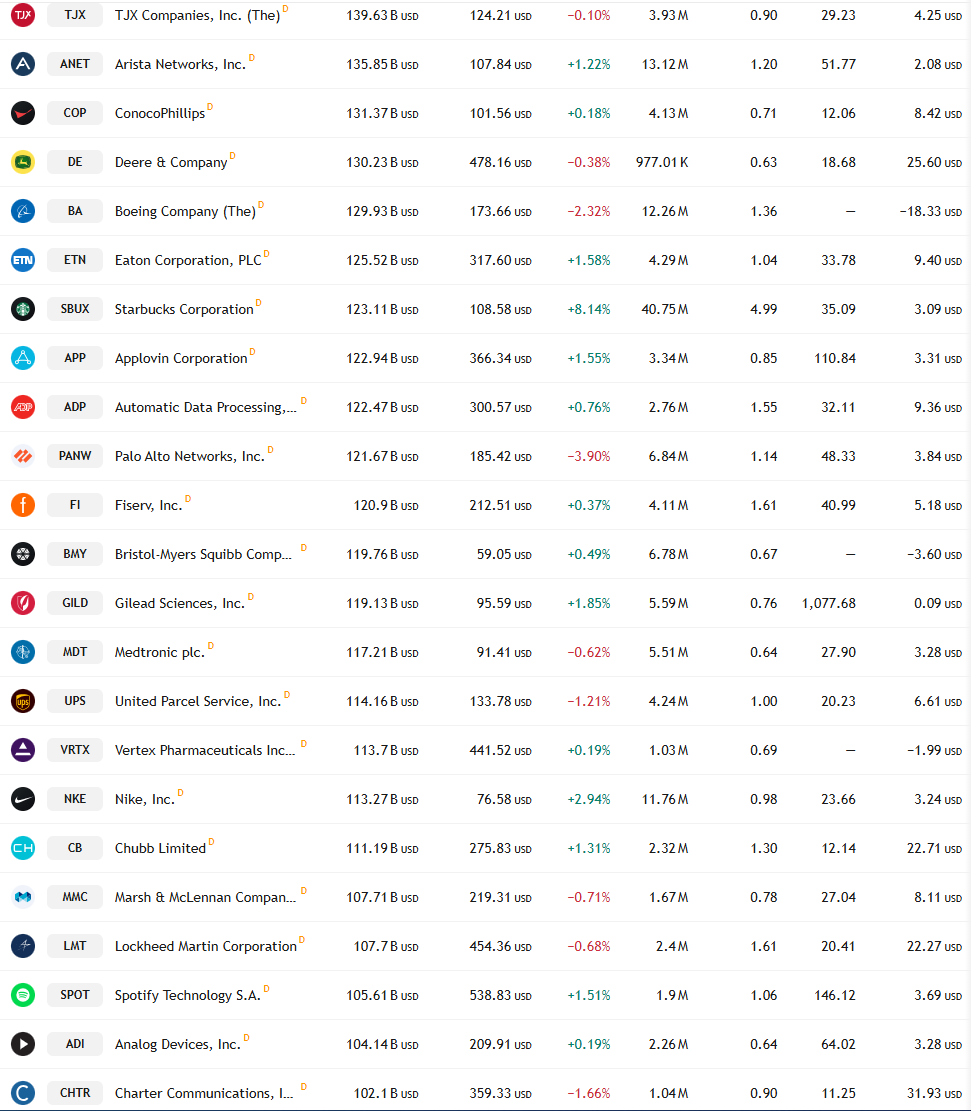The image size is (971, 1111).
Task: Click the Palo Alto Networks logo icon
Action: click(x=23, y=456)
